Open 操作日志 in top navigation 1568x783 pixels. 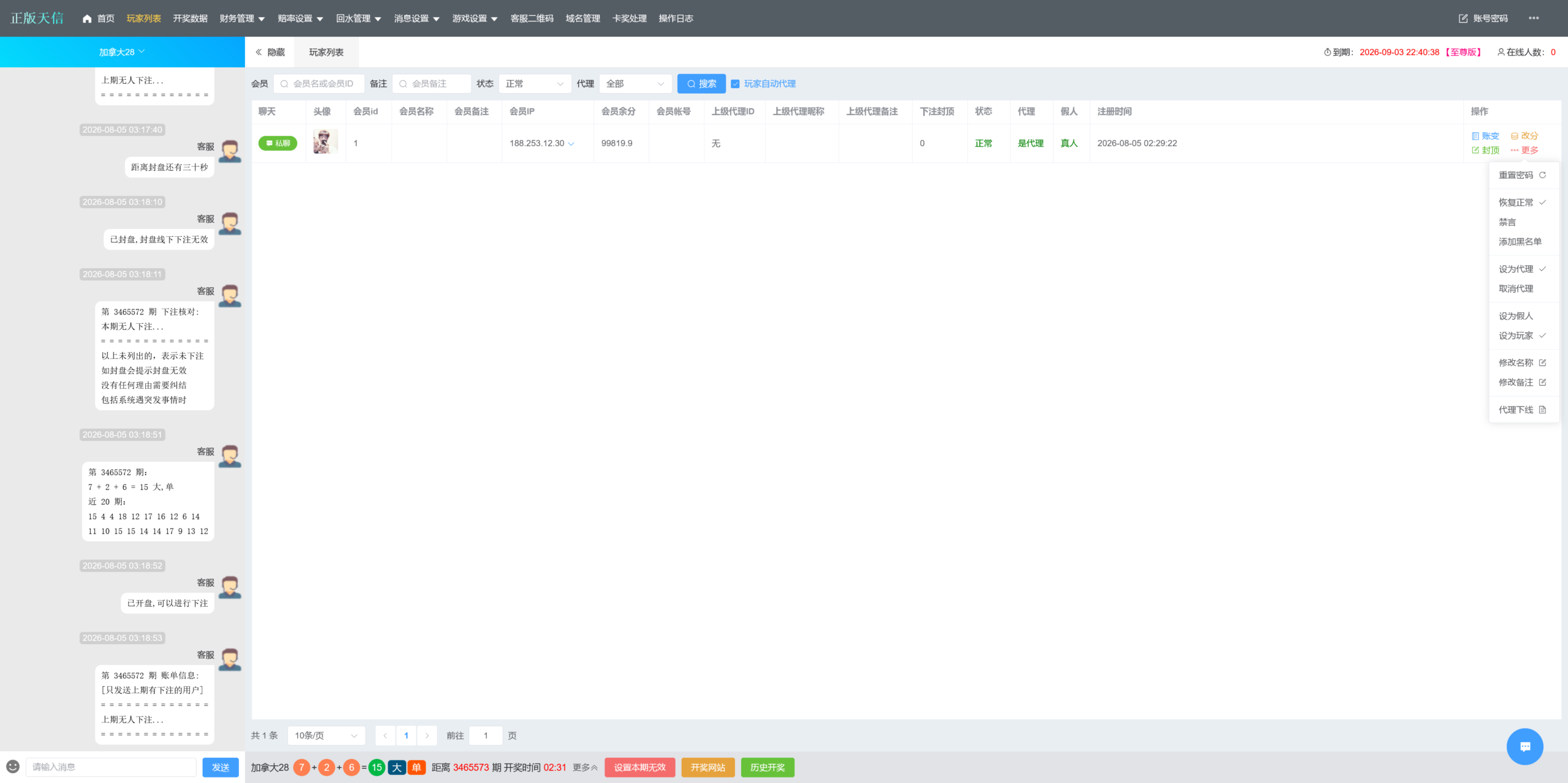(676, 18)
